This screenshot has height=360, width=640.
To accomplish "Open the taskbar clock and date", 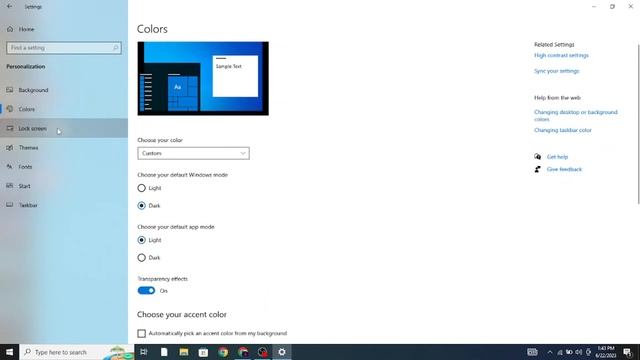I will click(605, 352).
